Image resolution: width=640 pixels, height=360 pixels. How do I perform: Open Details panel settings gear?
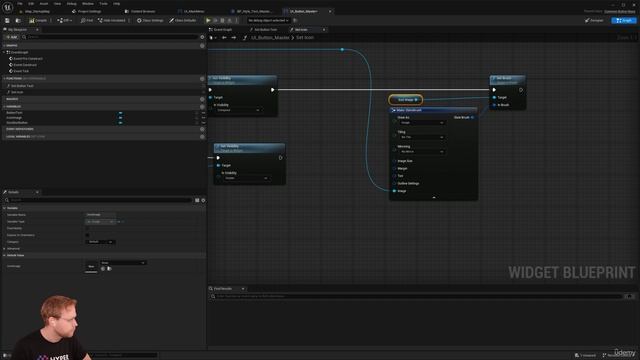click(203, 200)
